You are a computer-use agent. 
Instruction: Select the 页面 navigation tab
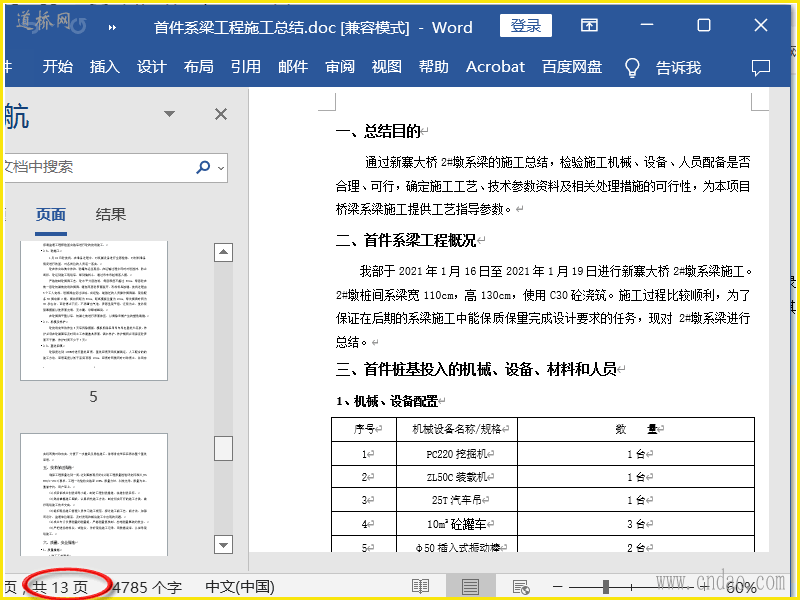pos(51,215)
